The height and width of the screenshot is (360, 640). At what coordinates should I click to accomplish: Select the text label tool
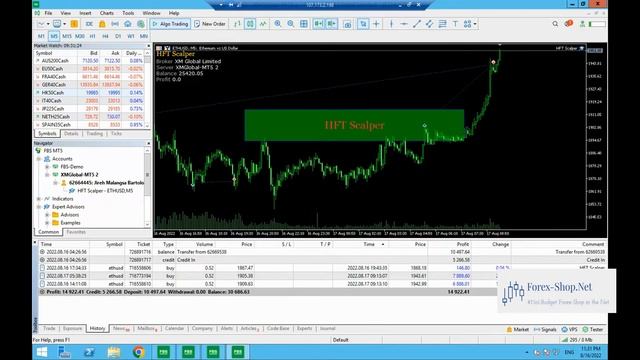[x=455, y=24]
